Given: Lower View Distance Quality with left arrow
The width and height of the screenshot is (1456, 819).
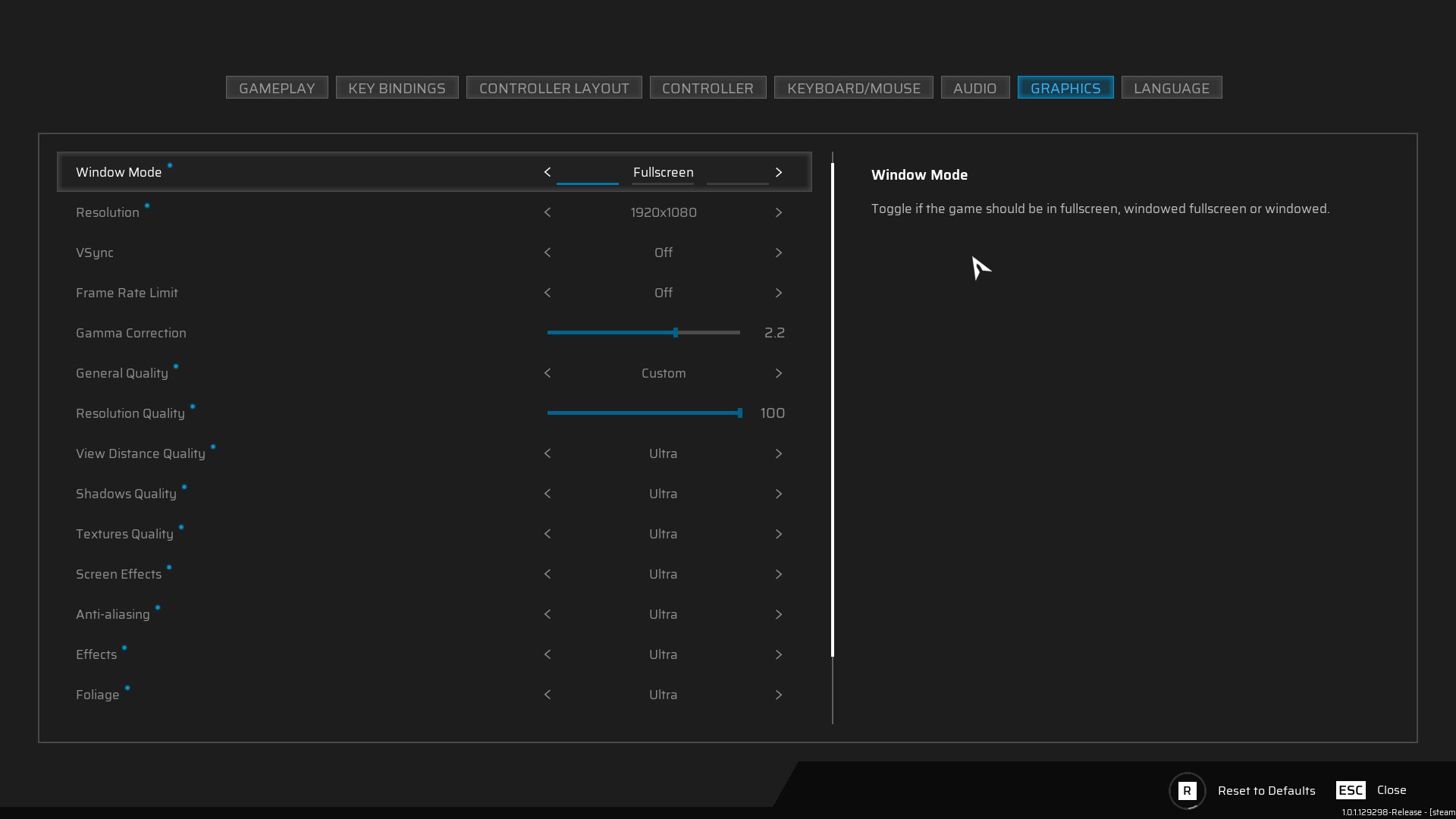Looking at the screenshot, I should (x=547, y=453).
